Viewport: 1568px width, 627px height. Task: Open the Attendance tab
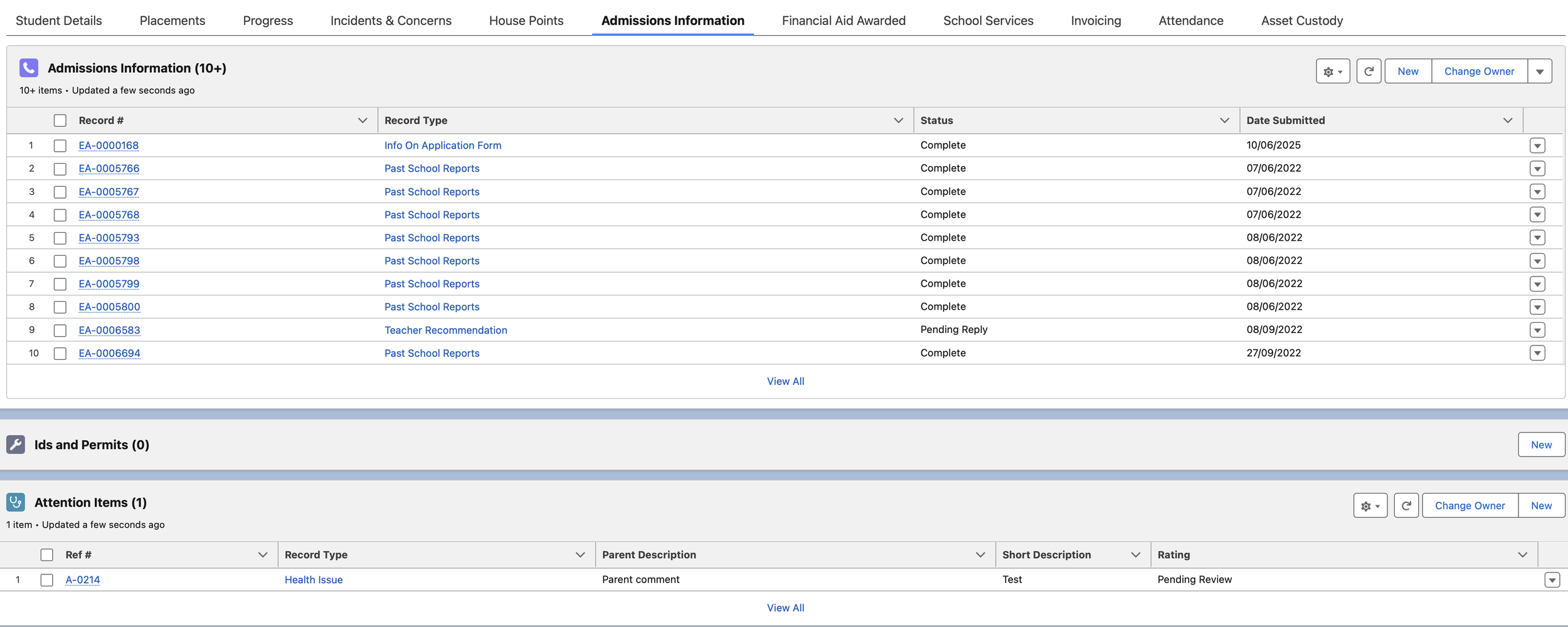click(x=1191, y=21)
